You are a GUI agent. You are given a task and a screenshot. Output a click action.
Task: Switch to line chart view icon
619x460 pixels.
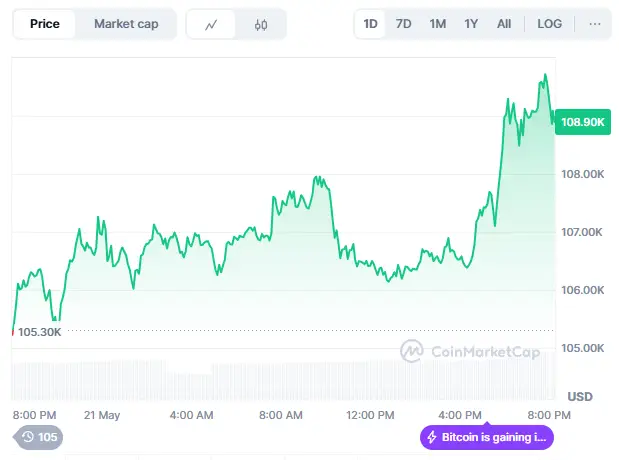[211, 24]
